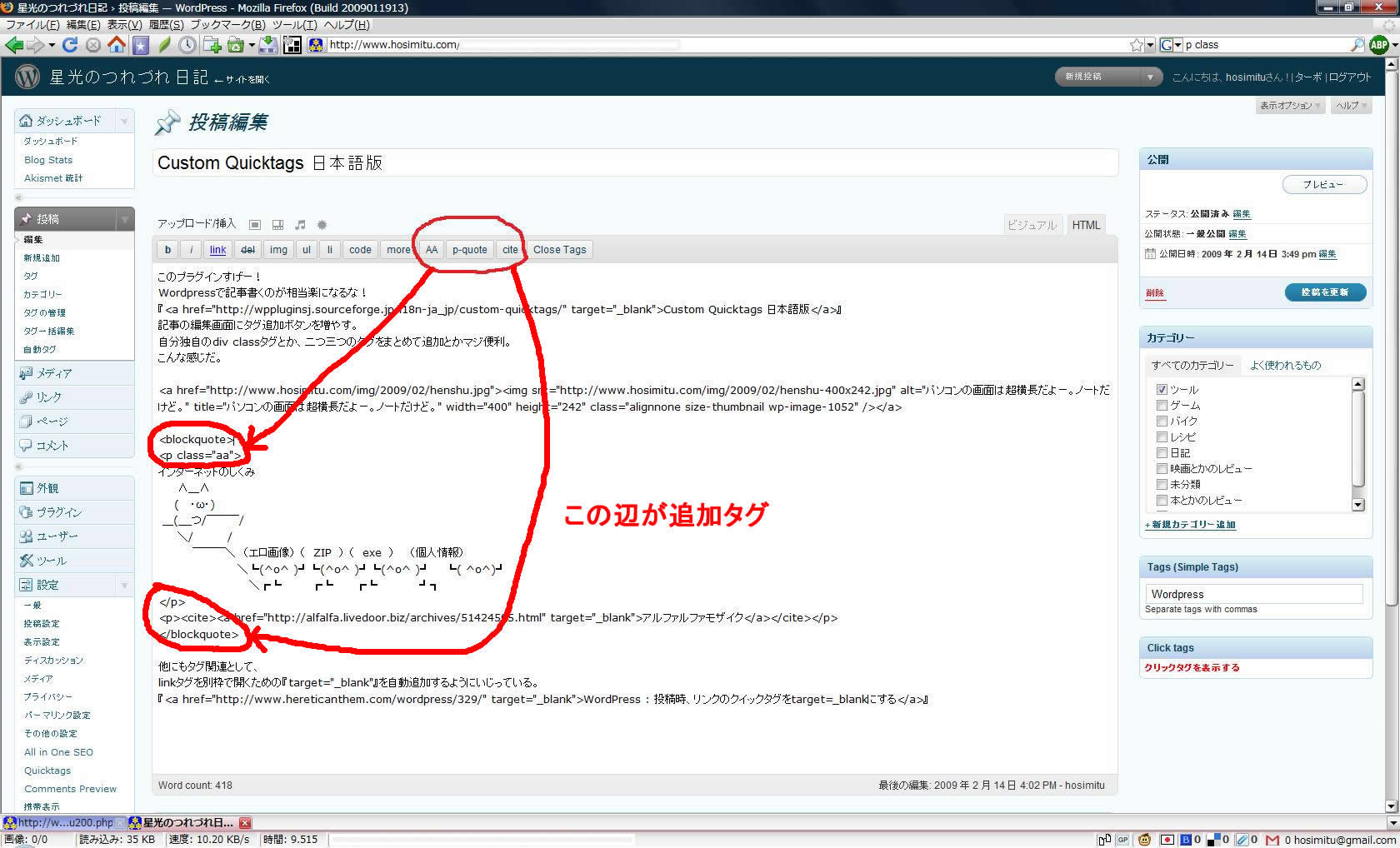Open the ファイル menu
This screenshot has height=848, width=1400.
(x=32, y=24)
